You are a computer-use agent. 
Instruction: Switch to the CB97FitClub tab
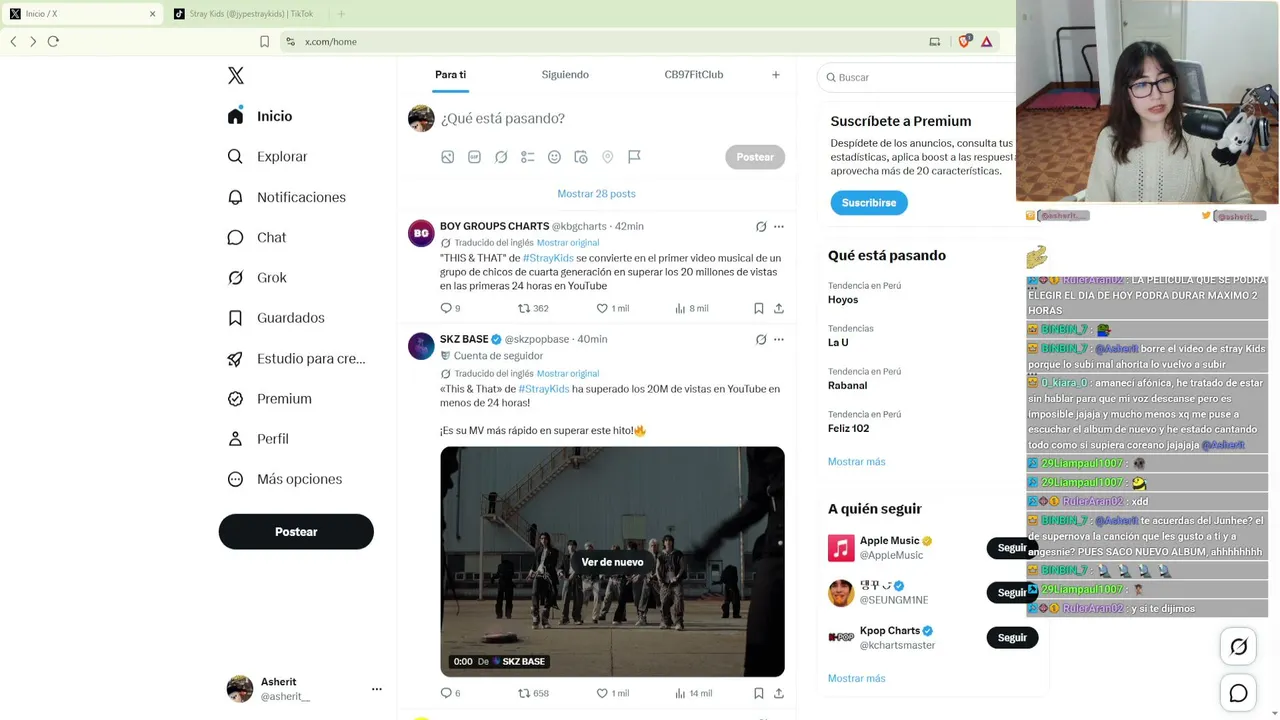click(x=694, y=75)
